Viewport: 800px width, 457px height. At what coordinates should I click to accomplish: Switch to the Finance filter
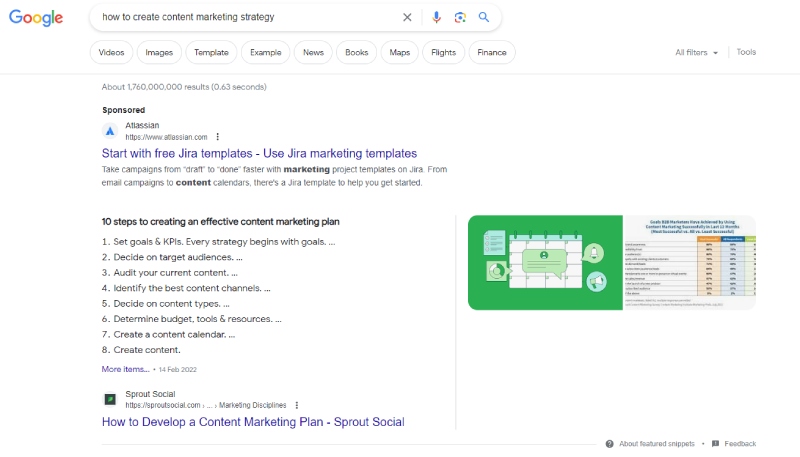click(492, 53)
